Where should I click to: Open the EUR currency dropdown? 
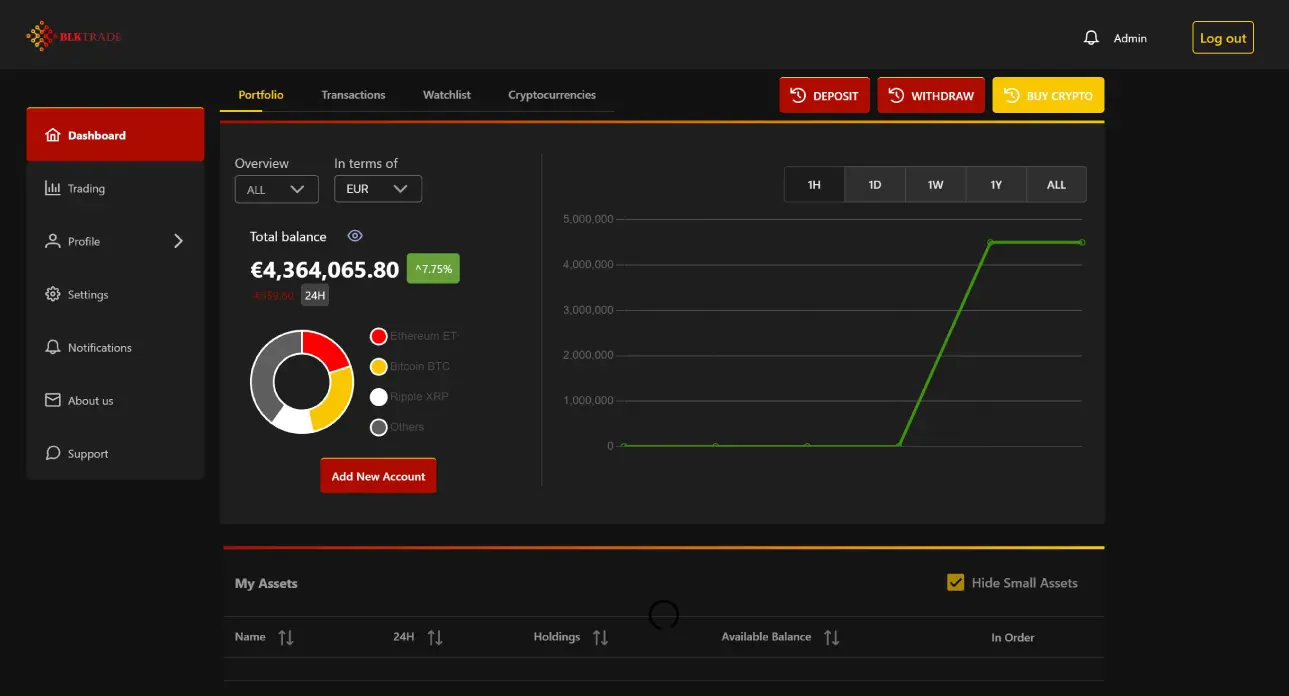click(x=377, y=189)
